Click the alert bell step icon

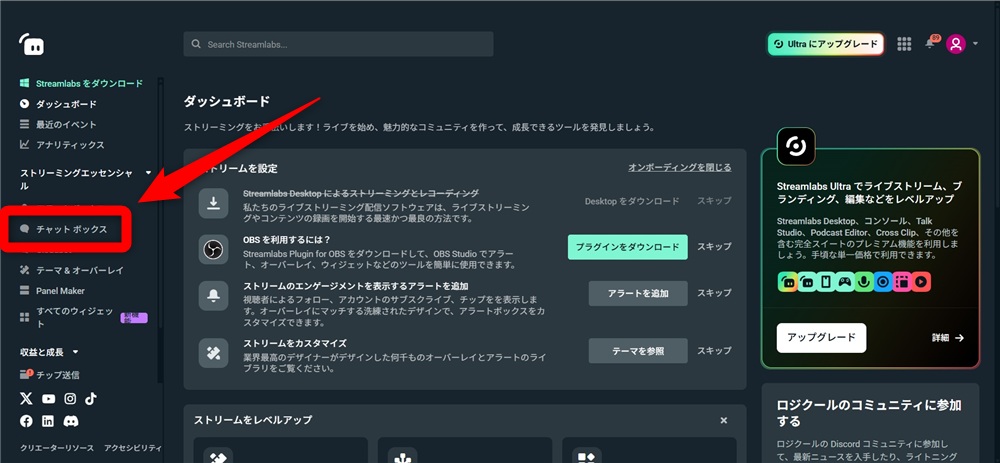point(214,296)
